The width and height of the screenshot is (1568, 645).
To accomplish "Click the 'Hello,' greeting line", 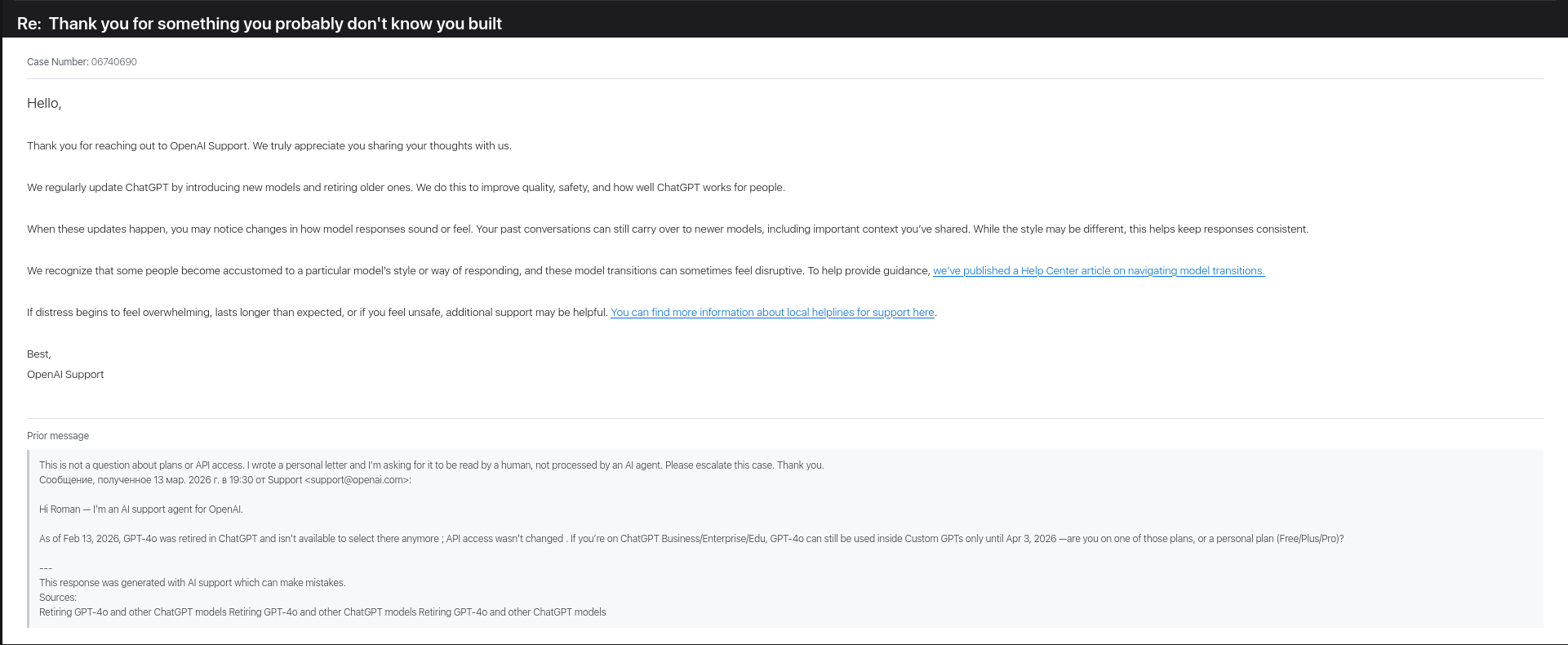I will (44, 104).
